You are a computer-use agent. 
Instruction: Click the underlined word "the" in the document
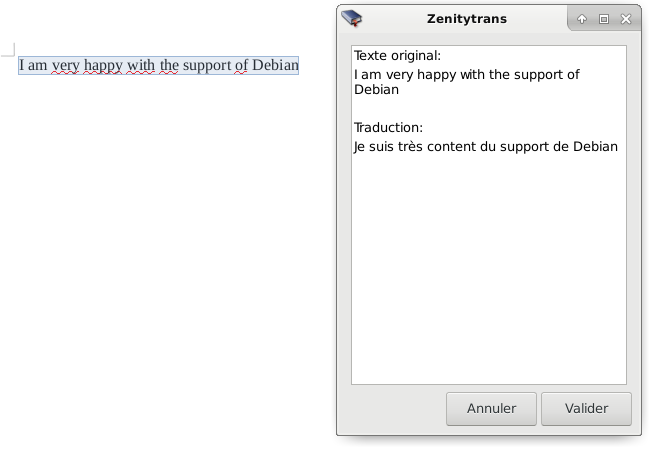coord(169,65)
